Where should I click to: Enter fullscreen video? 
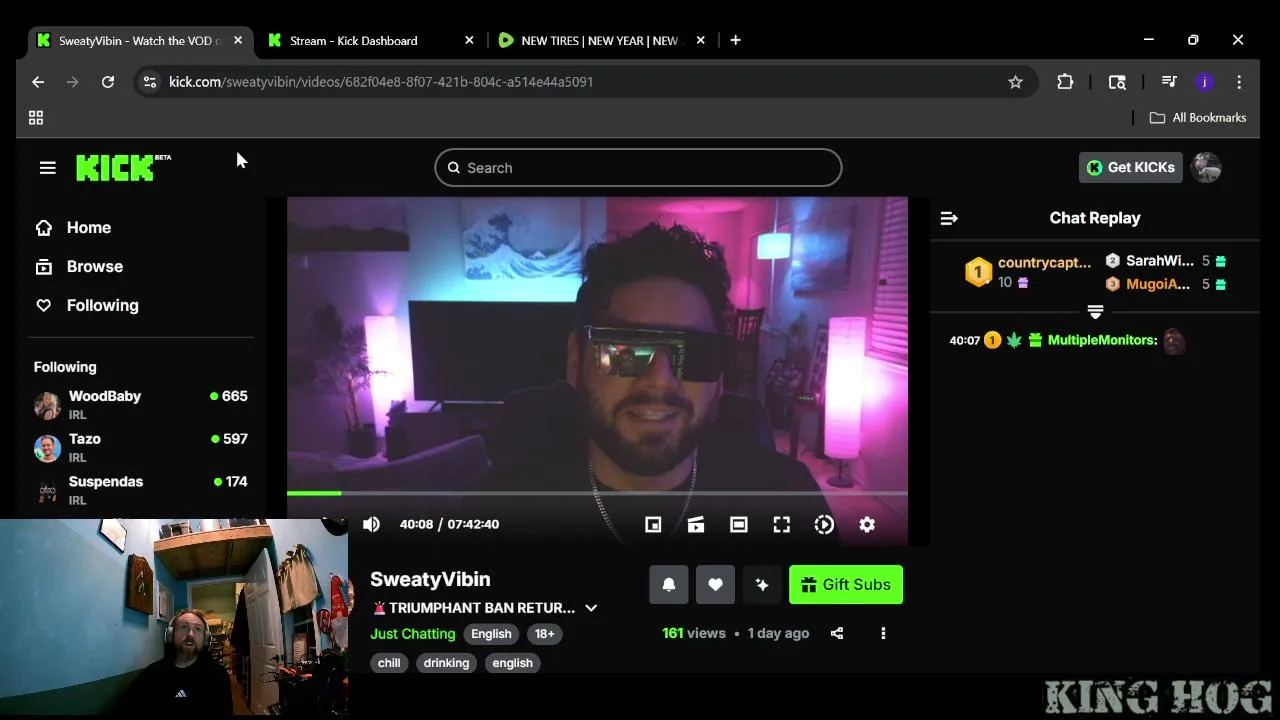tap(782, 524)
